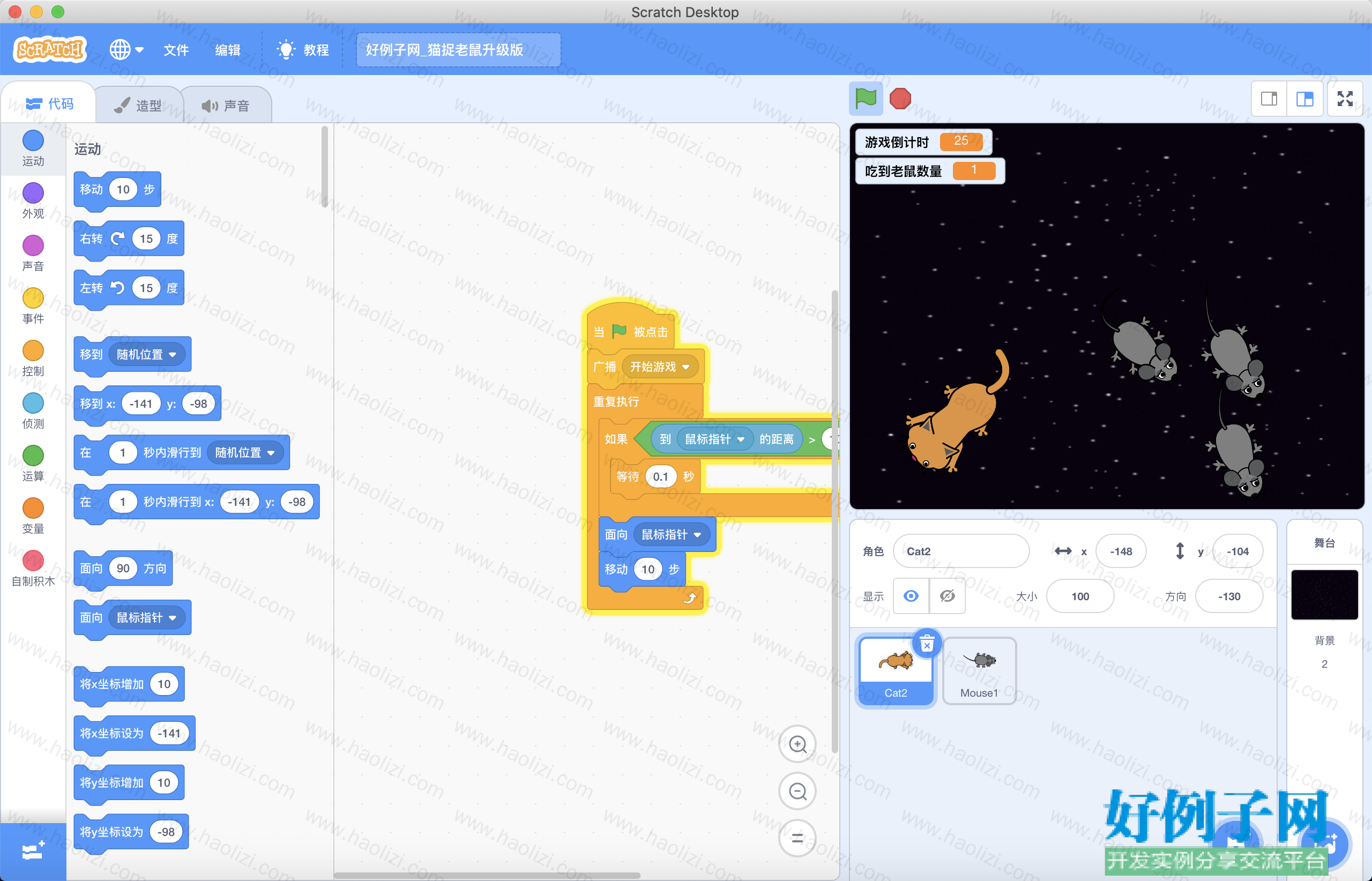Viewport: 1372px width, 881px height.
Task: Click the 右转 15 度 block
Action: pyautogui.click(x=129, y=238)
